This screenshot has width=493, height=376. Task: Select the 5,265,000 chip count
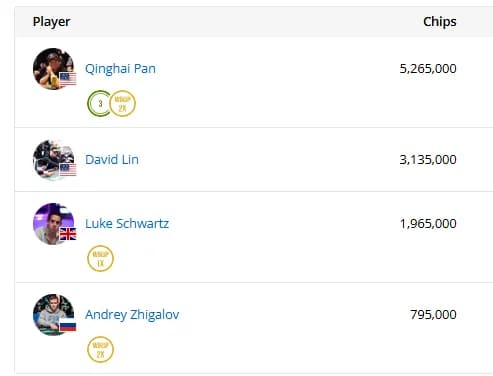[428, 69]
